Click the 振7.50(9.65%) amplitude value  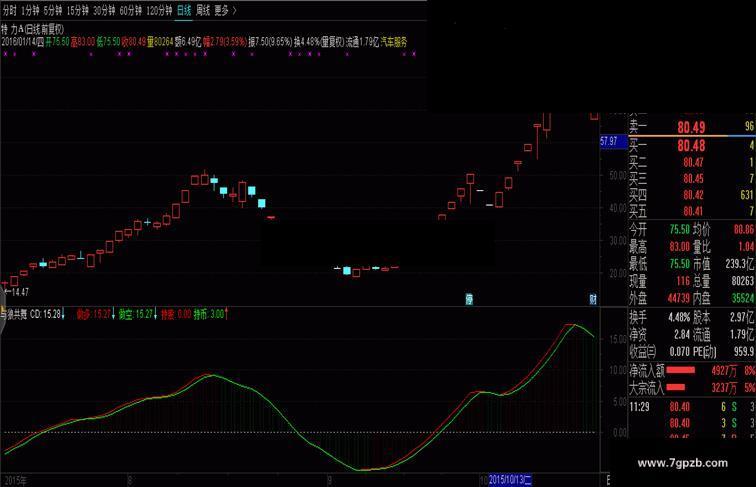[x=270, y=42]
